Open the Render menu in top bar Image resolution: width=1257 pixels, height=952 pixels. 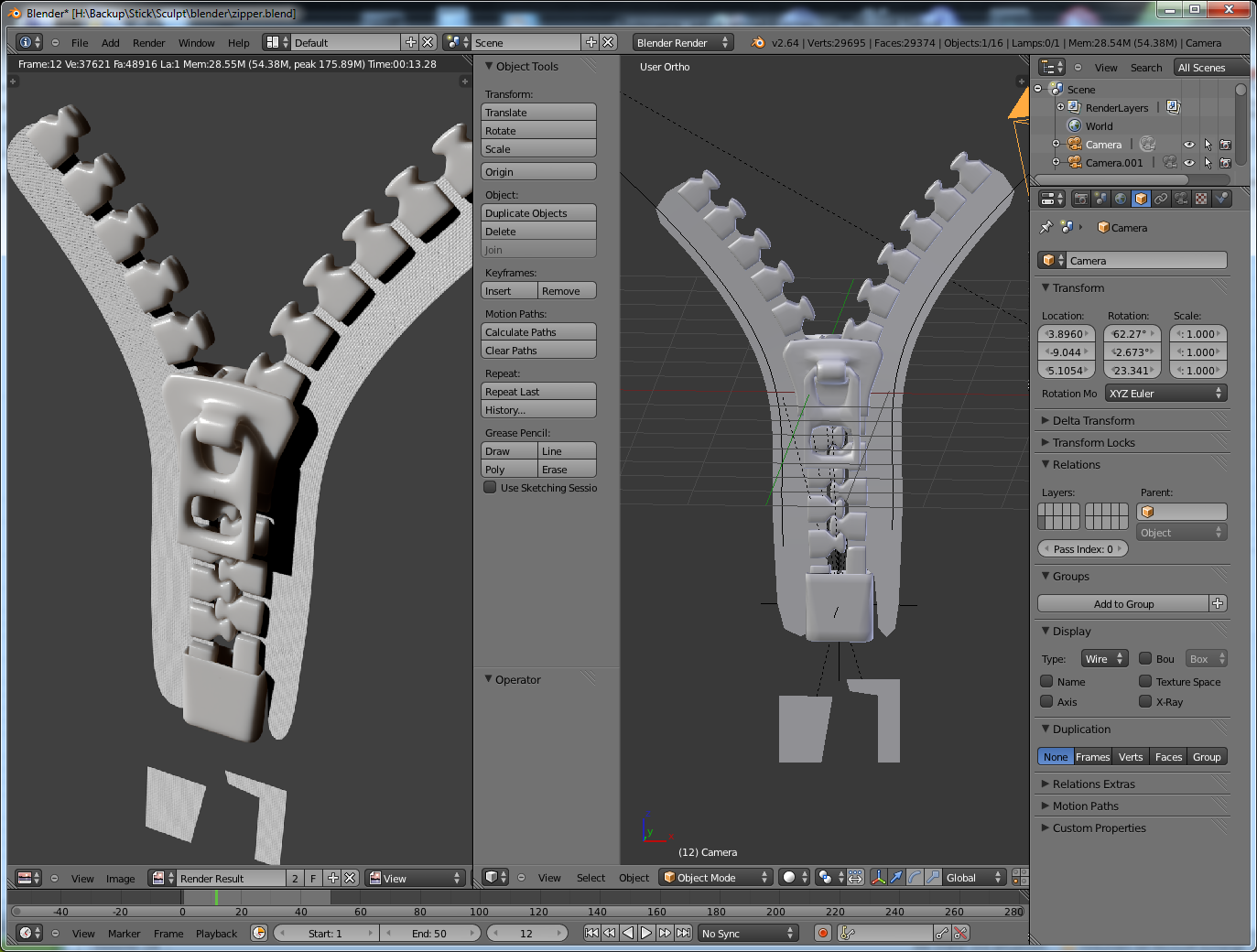pos(148,43)
